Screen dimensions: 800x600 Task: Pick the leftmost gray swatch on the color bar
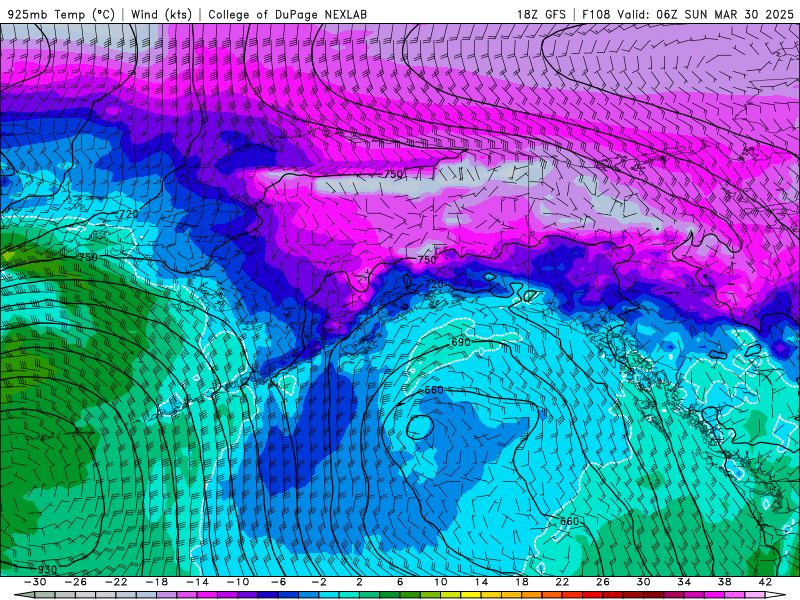click(45, 595)
